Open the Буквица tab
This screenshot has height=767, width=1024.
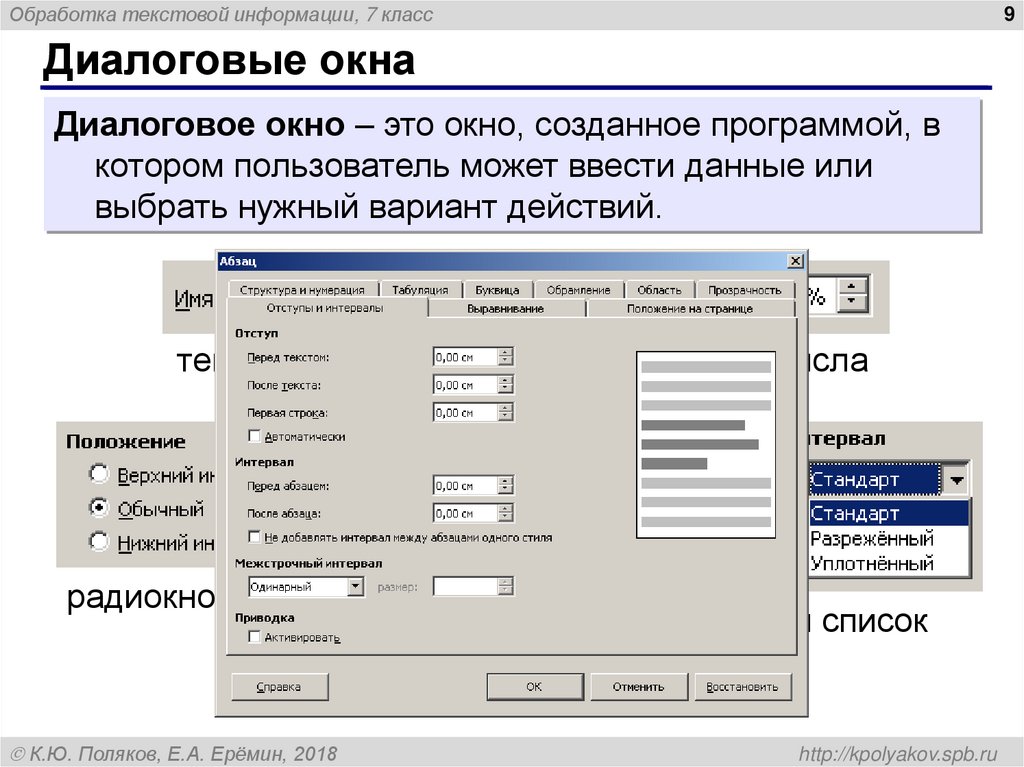click(x=497, y=289)
